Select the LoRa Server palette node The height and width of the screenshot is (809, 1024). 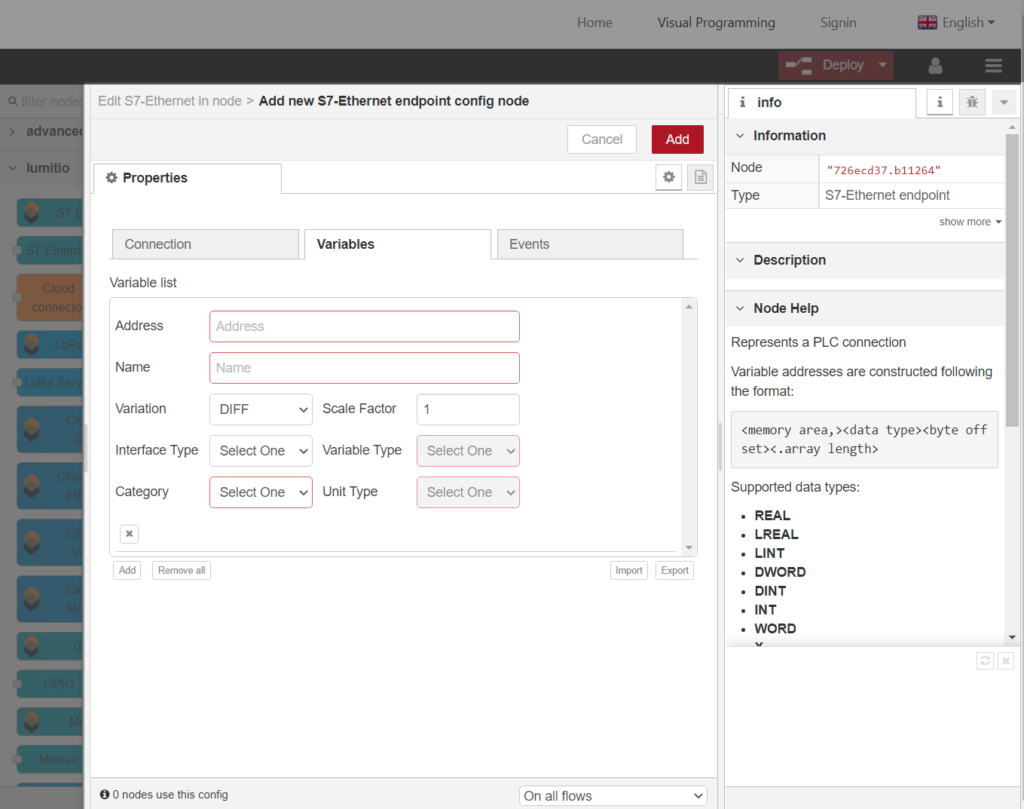[x=51, y=383]
